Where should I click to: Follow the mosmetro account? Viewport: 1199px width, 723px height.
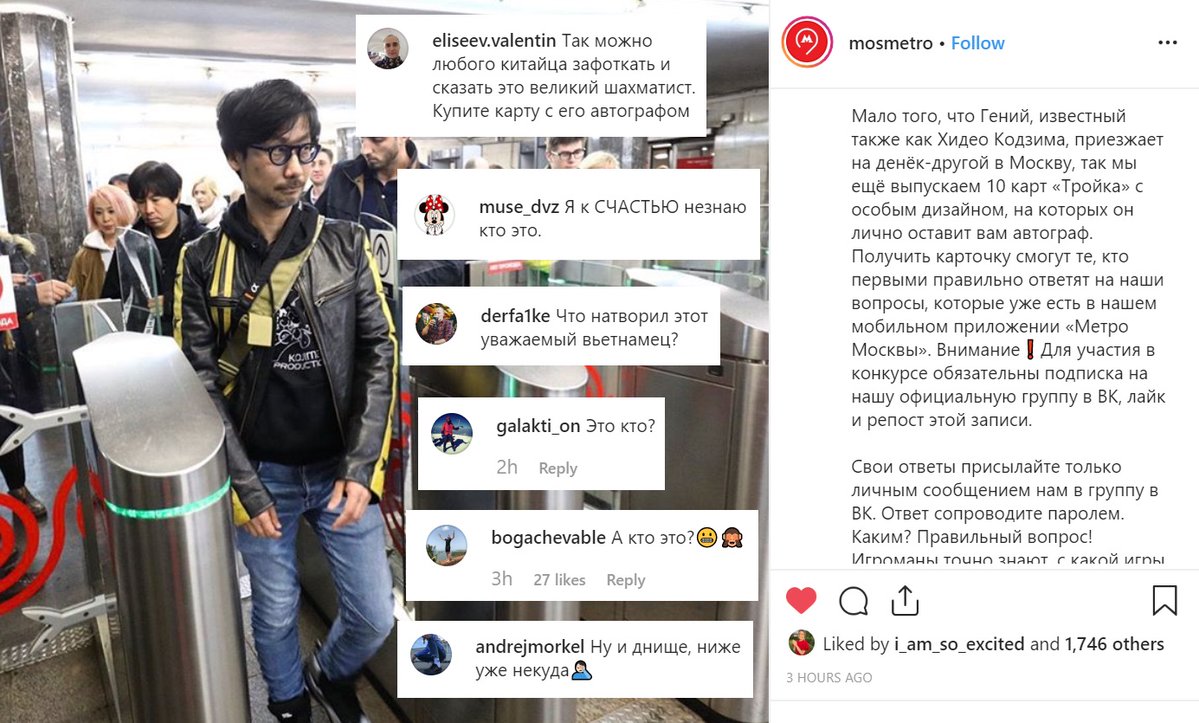point(977,43)
